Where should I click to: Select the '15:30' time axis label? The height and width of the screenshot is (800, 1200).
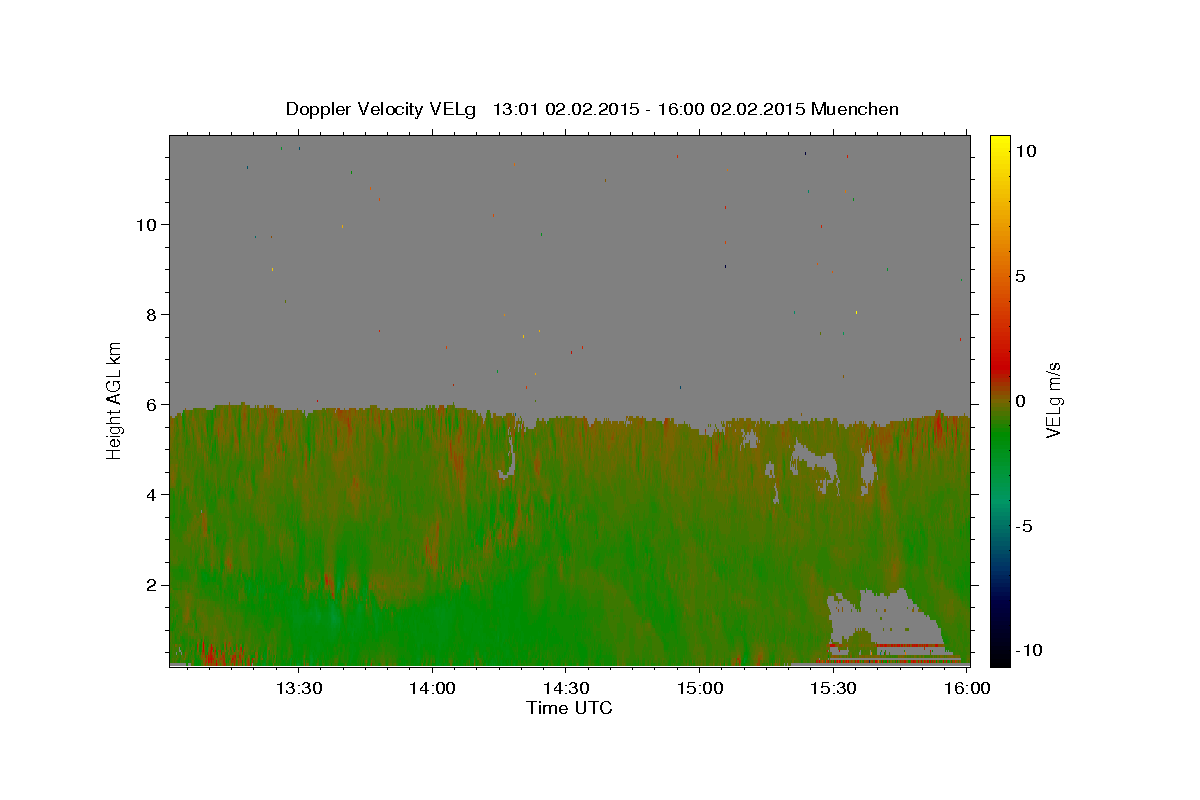[832, 688]
